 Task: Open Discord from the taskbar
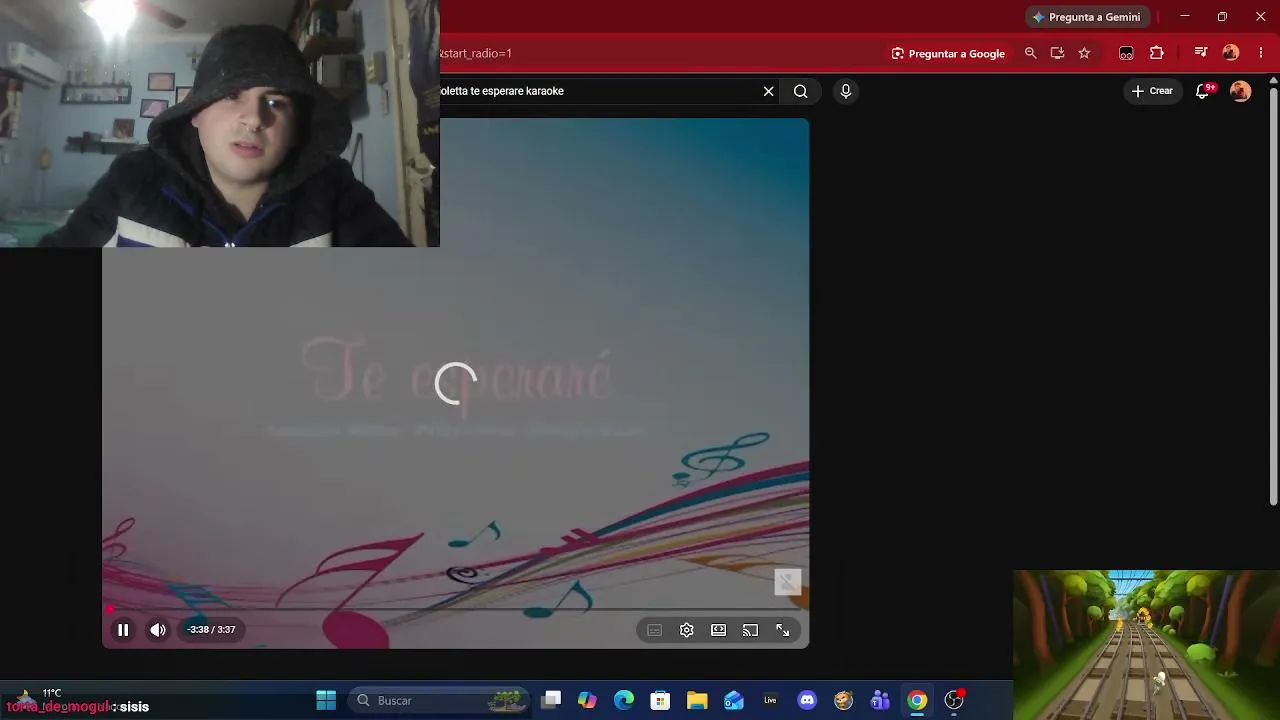[x=807, y=700]
